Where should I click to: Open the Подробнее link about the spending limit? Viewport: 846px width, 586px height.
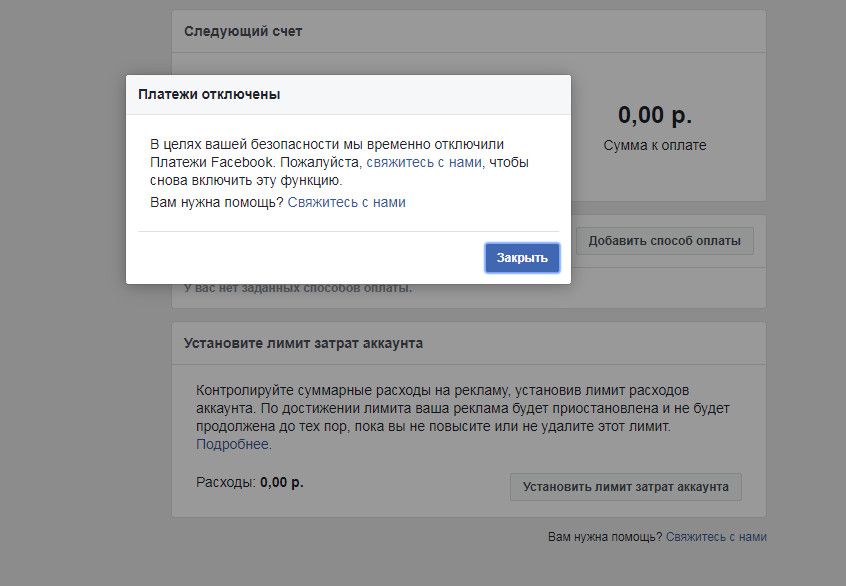233,444
